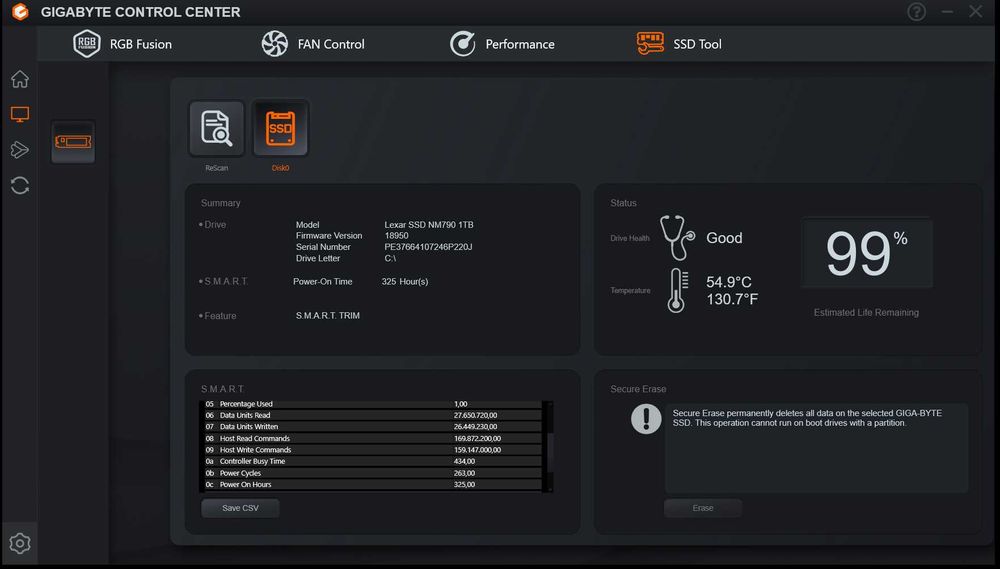Open settings gear in sidebar
Image resolution: width=1000 pixels, height=569 pixels.
20,543
